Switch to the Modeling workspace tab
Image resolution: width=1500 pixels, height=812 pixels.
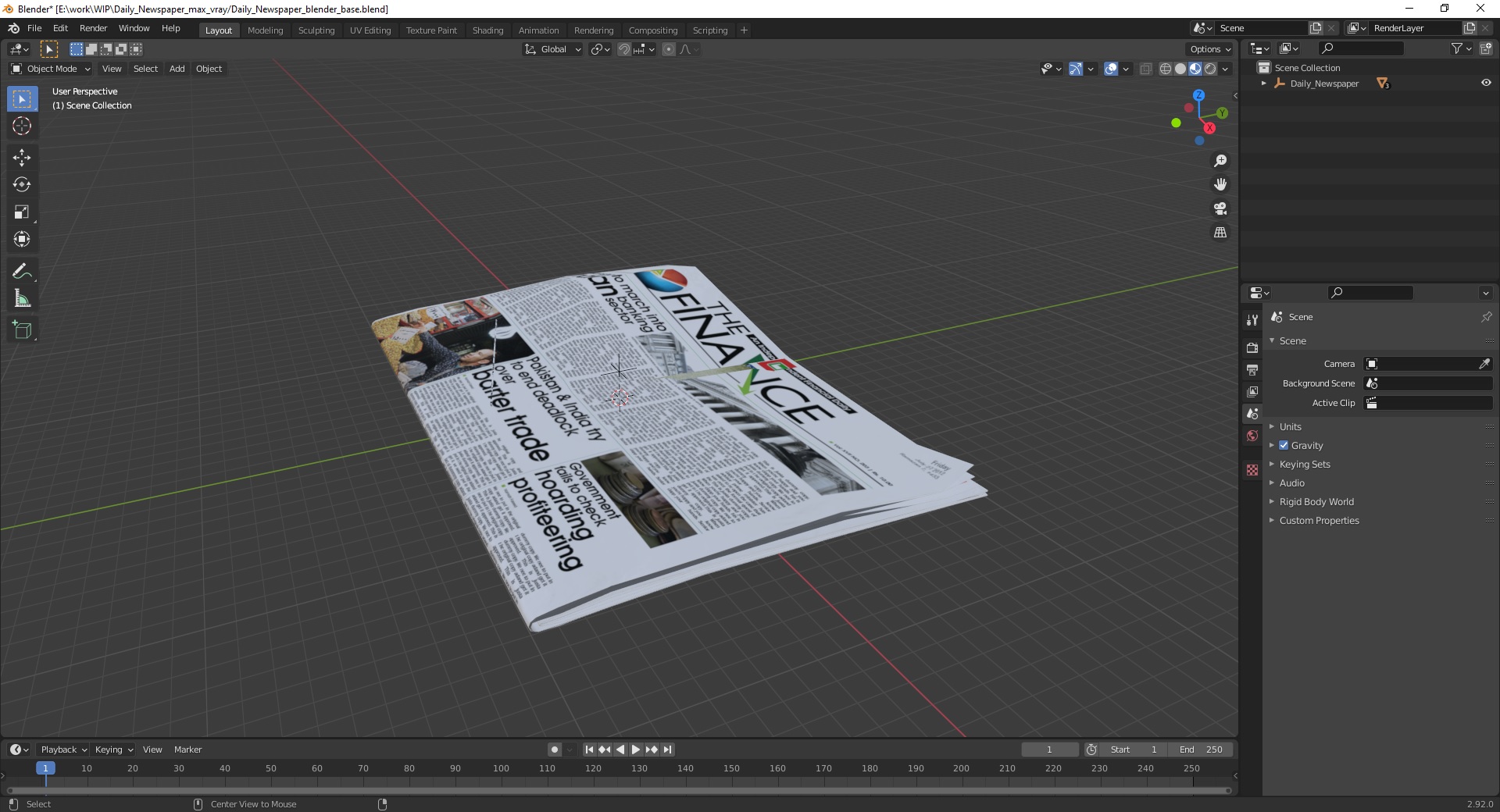point(265,30)
